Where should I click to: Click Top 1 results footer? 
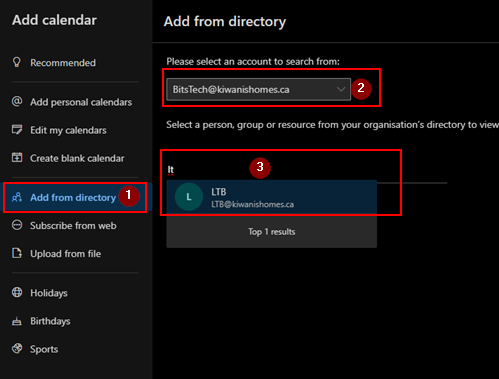click(272, 232)
